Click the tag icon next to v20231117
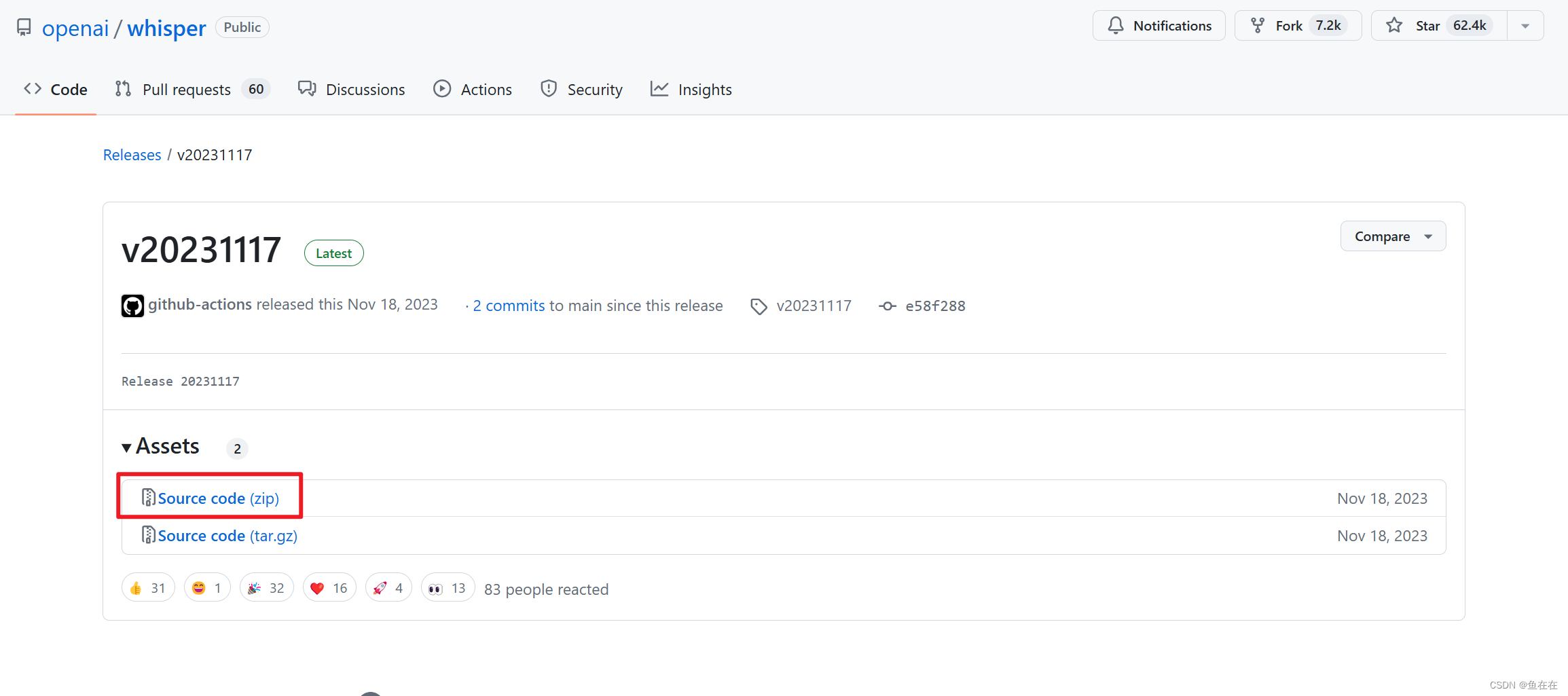Screen dimensions: 1568x696 759,306
